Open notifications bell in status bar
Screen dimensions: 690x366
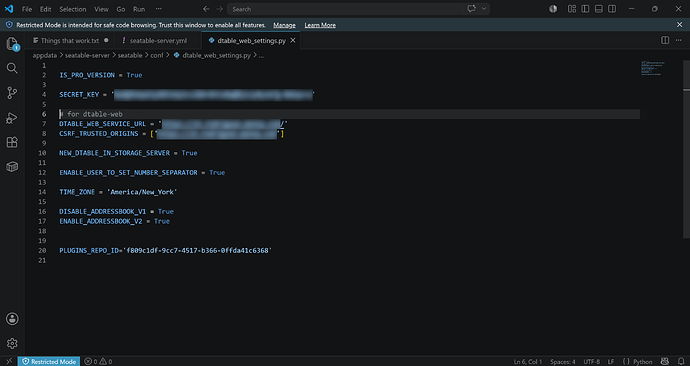(x=681, y=361)
